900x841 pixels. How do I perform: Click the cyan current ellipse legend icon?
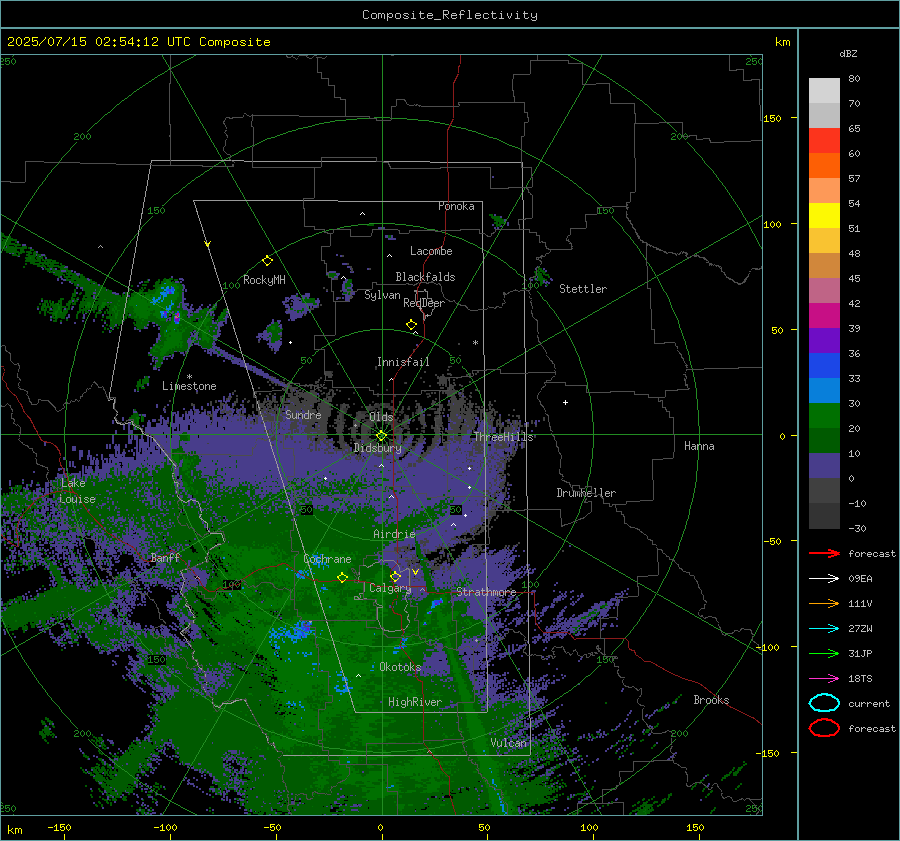click(x=824, y=703)
